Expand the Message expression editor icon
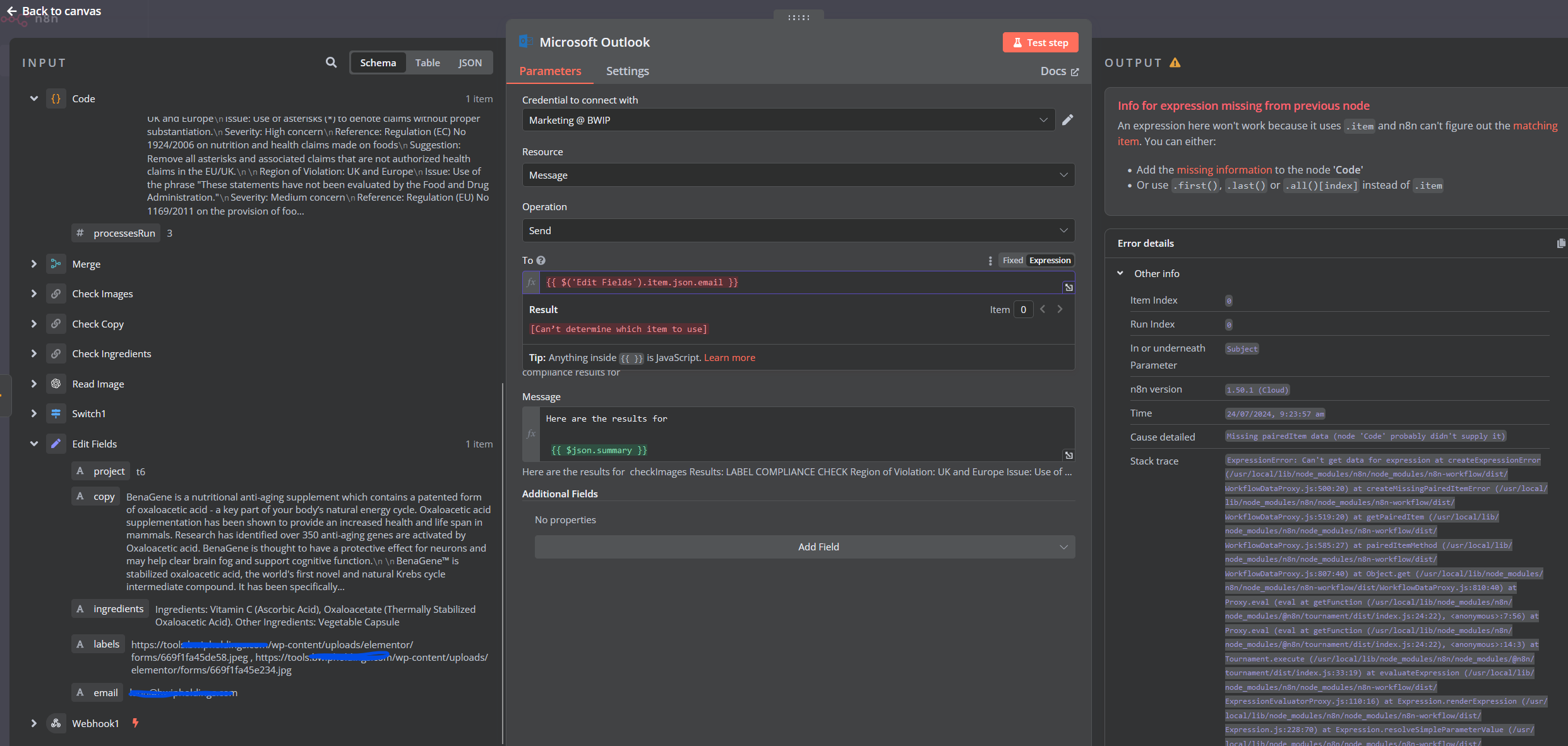This screenshot has width=1568, height=746. [x=1068, y=455]
